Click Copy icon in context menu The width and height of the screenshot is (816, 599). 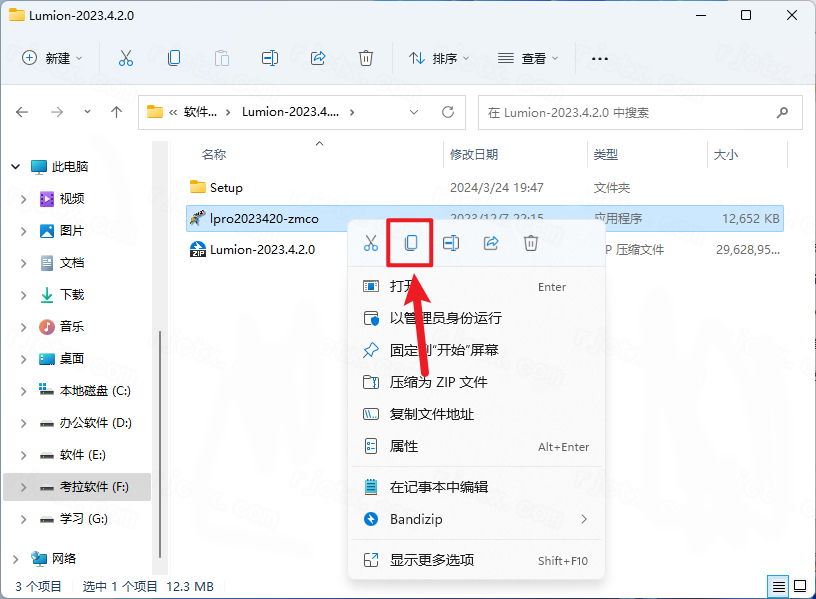point(411,243)
